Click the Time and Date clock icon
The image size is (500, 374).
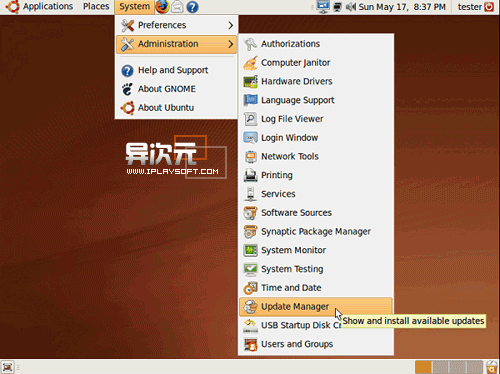click(x=250, y=288)
